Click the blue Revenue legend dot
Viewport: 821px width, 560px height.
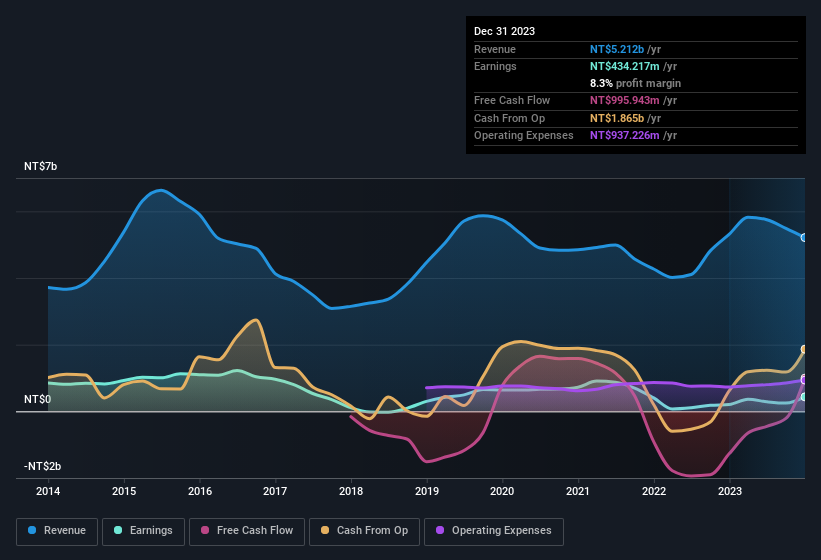point(32,530)
